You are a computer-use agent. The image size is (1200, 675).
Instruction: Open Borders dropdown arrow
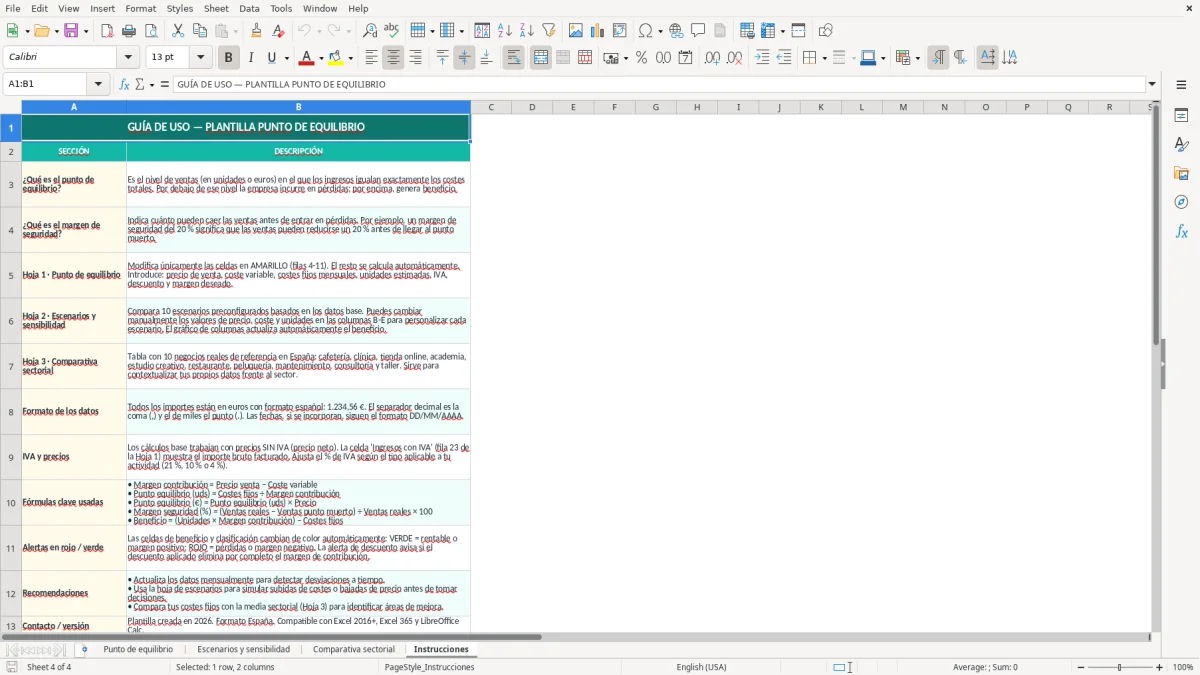point(823,58)
